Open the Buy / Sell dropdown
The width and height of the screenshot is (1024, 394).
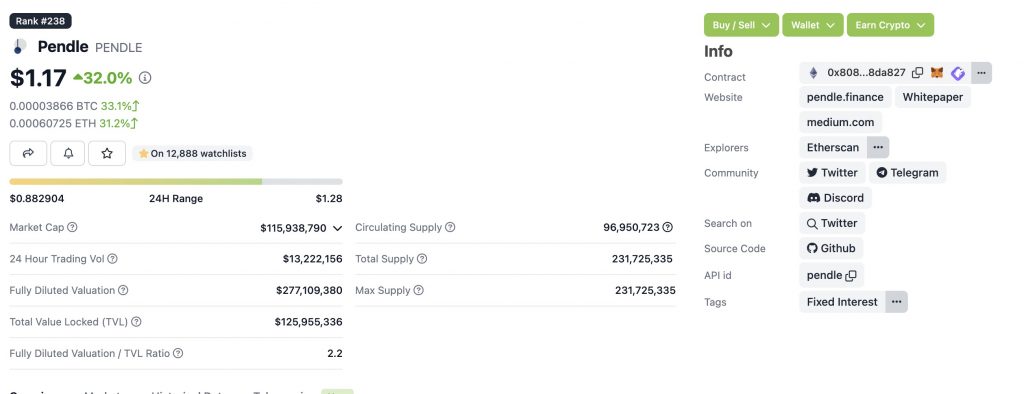(741, 25)
